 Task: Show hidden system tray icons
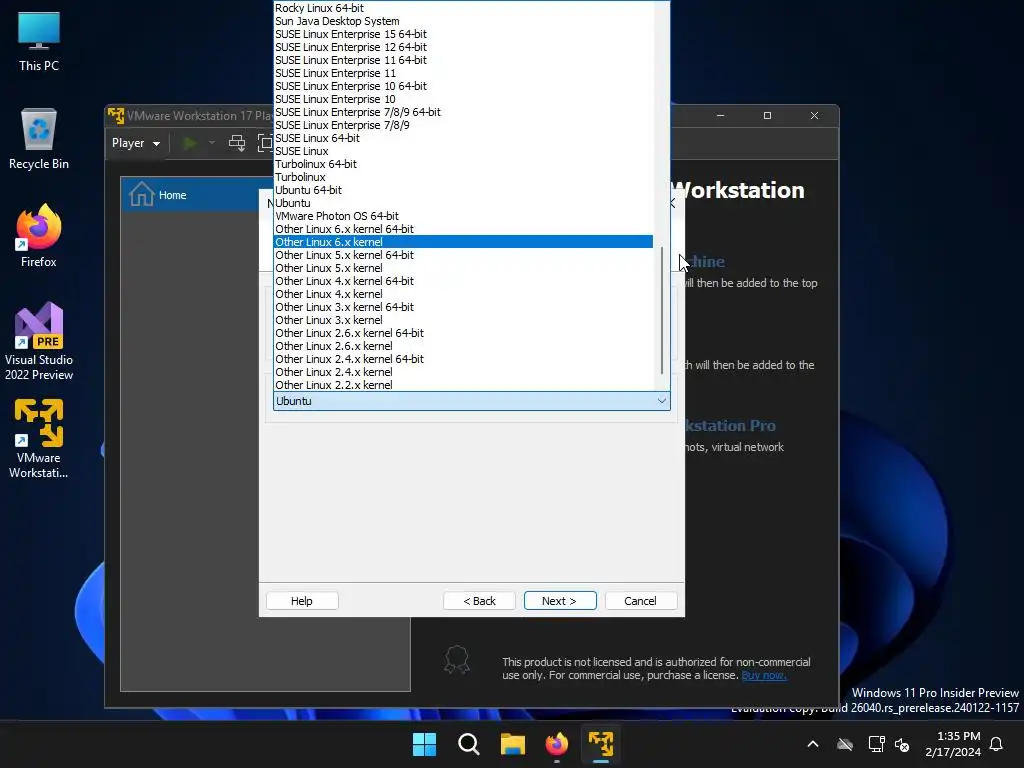pos(813,744)
